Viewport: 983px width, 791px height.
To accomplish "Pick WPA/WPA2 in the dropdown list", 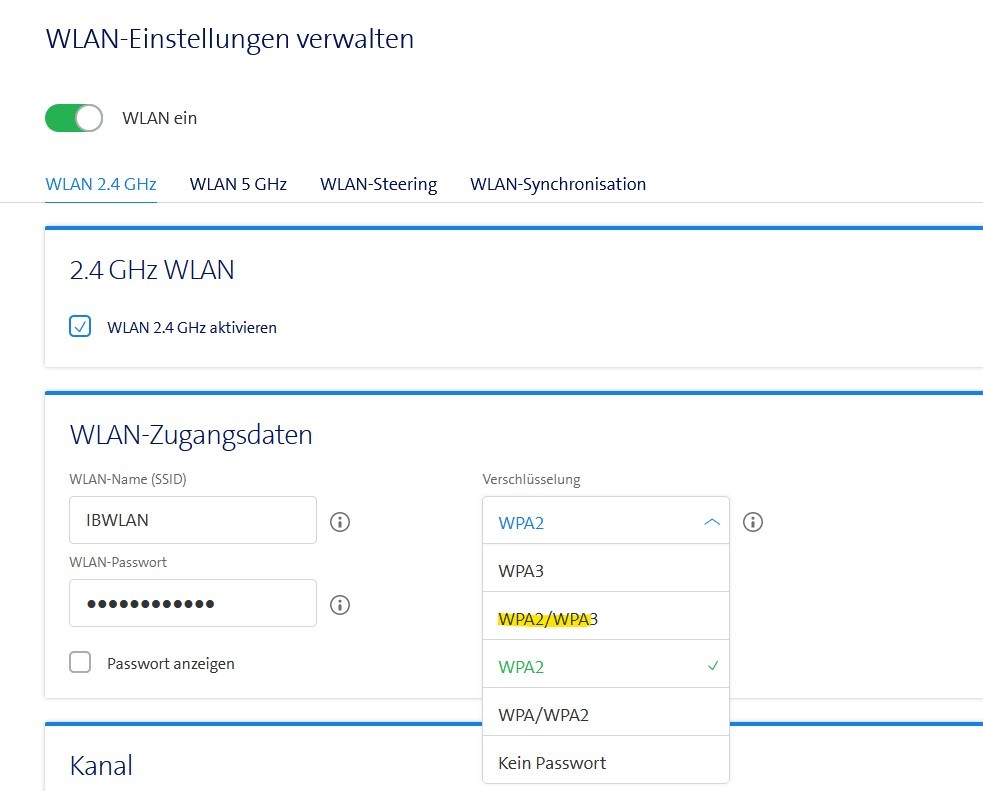I will pyautogui.click(x=605, y=715).
